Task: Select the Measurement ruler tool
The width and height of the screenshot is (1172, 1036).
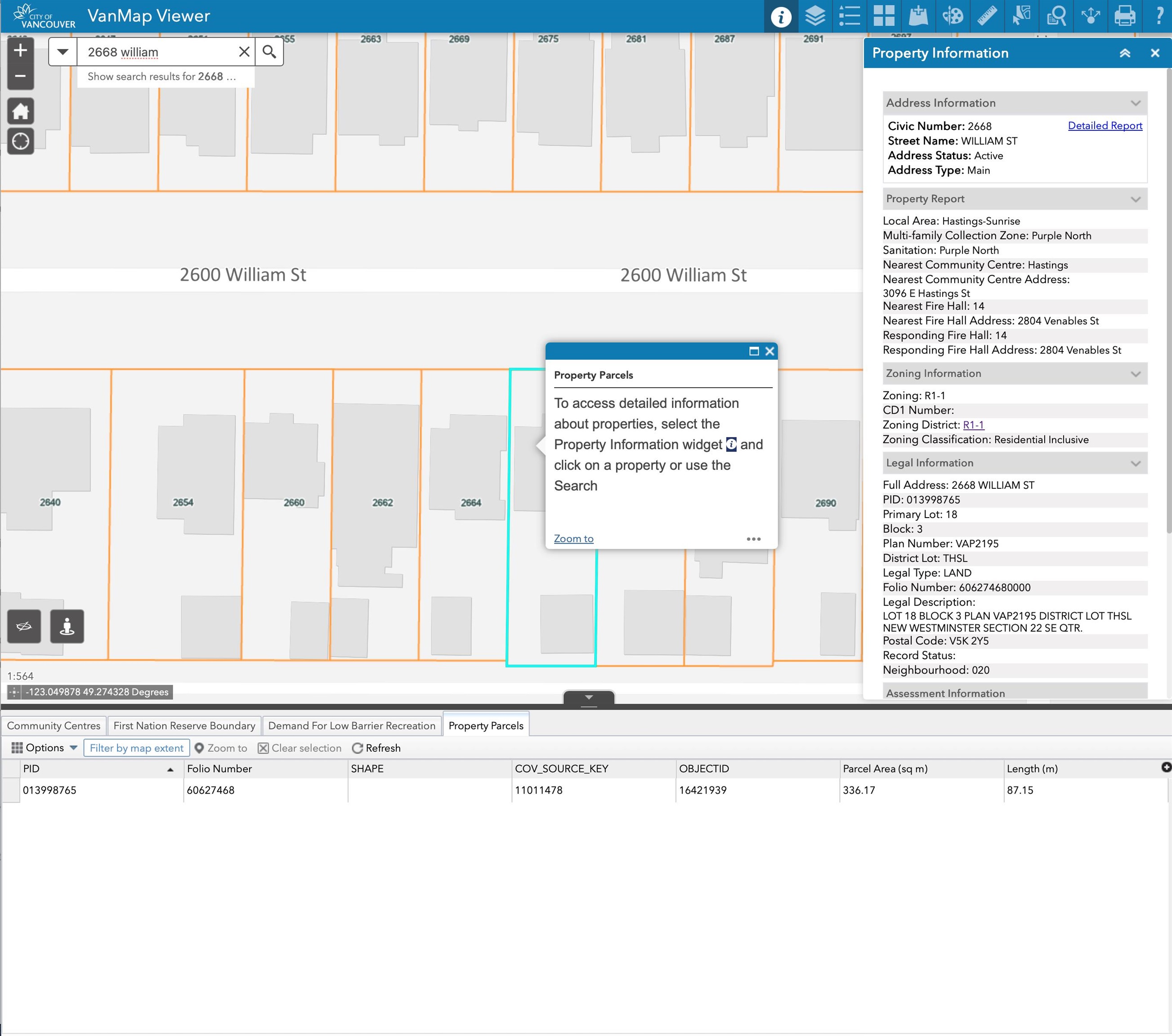Action: 987,16
